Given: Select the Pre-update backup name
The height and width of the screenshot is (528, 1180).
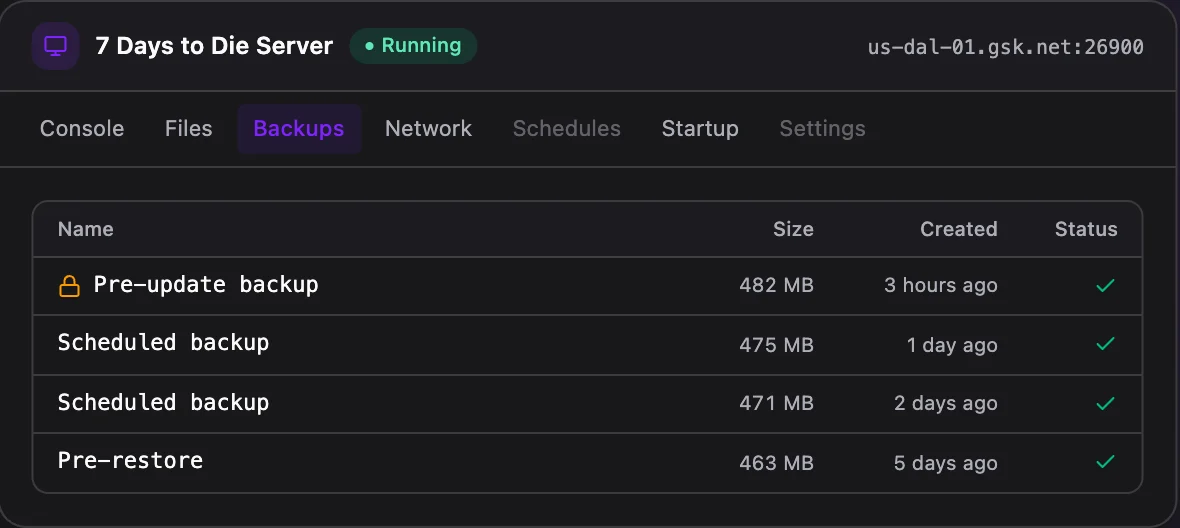Looking at the screenshot, I should 206,285.
